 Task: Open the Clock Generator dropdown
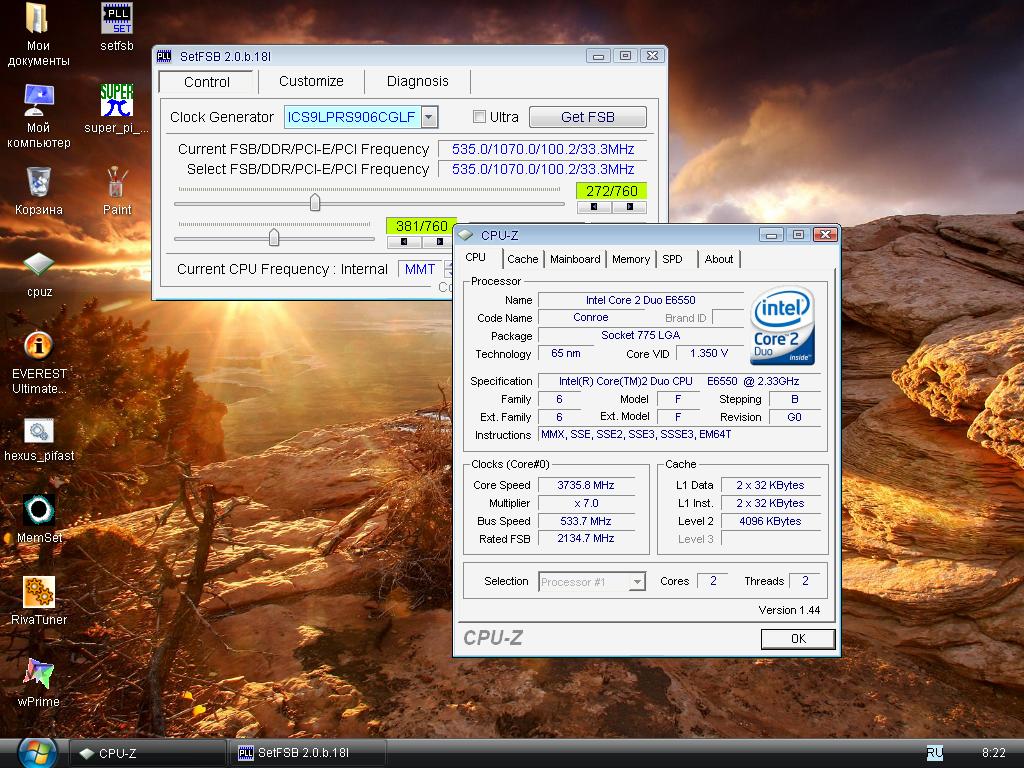(x=429, y=118)
